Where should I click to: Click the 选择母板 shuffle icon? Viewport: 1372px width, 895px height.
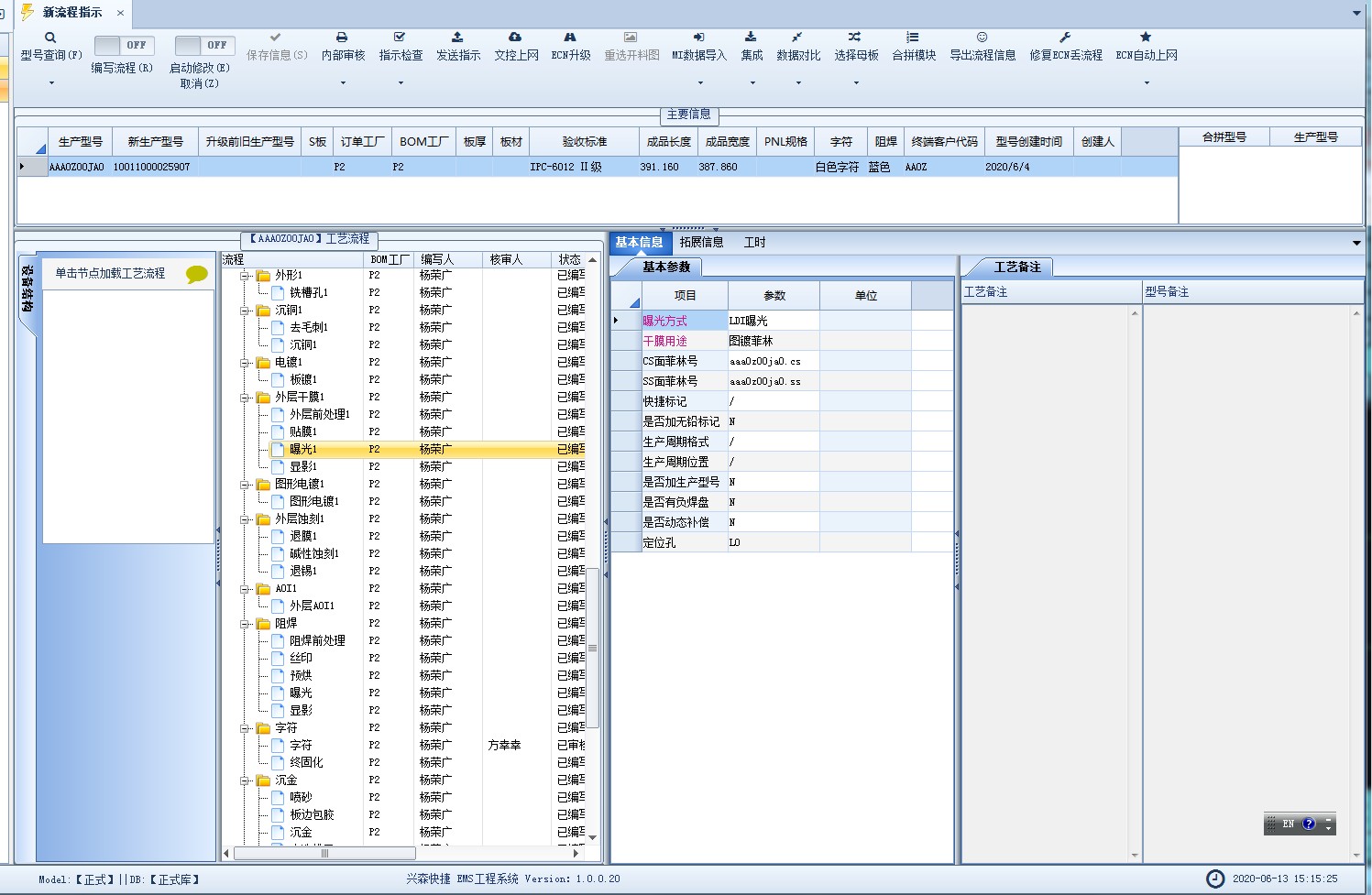855,38
